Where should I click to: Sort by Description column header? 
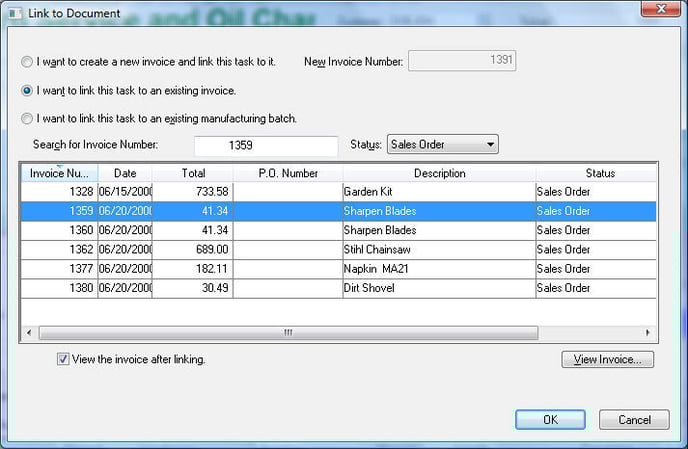(439, 173)
